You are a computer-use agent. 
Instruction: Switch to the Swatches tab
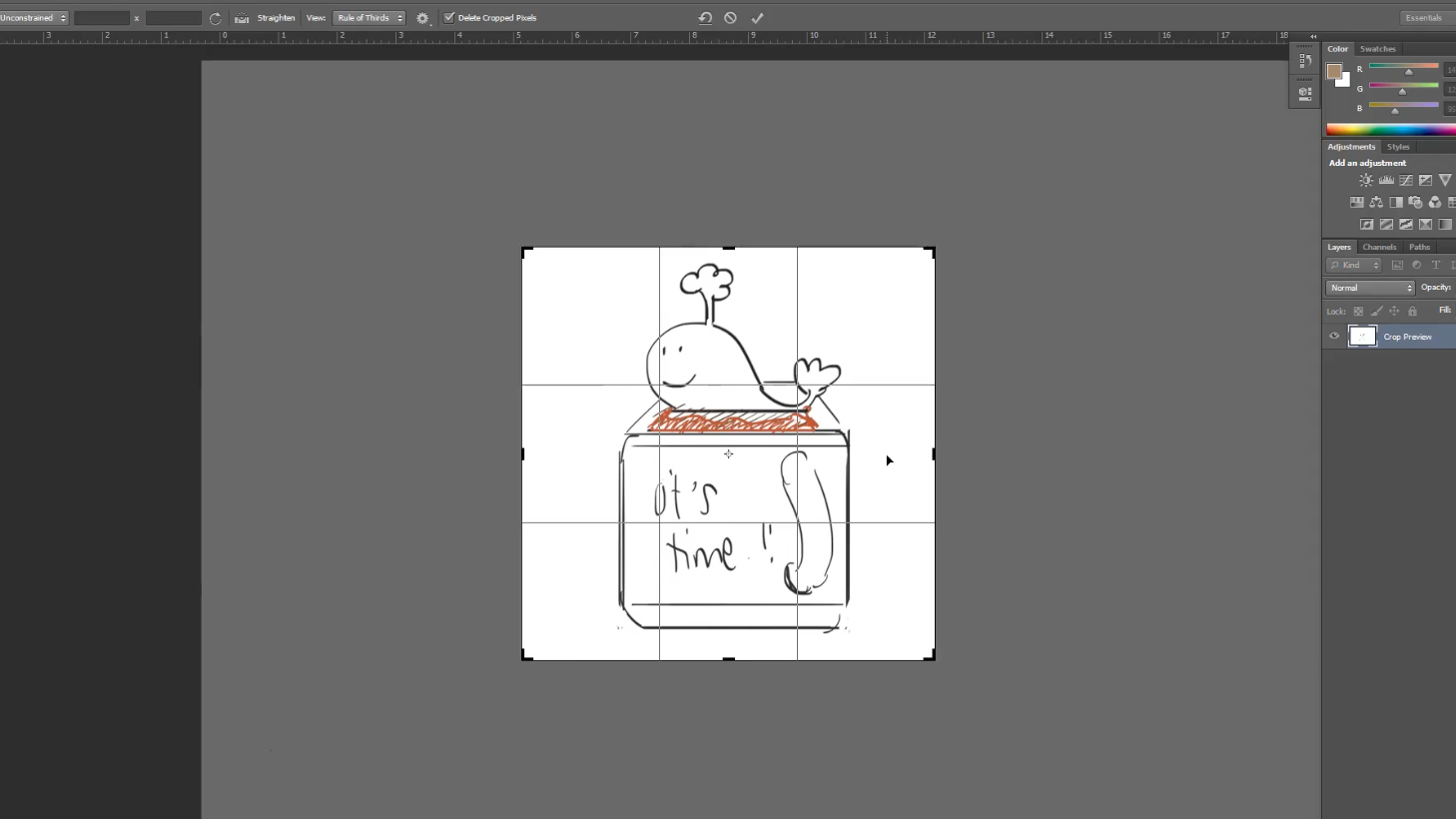[1377, 49]
